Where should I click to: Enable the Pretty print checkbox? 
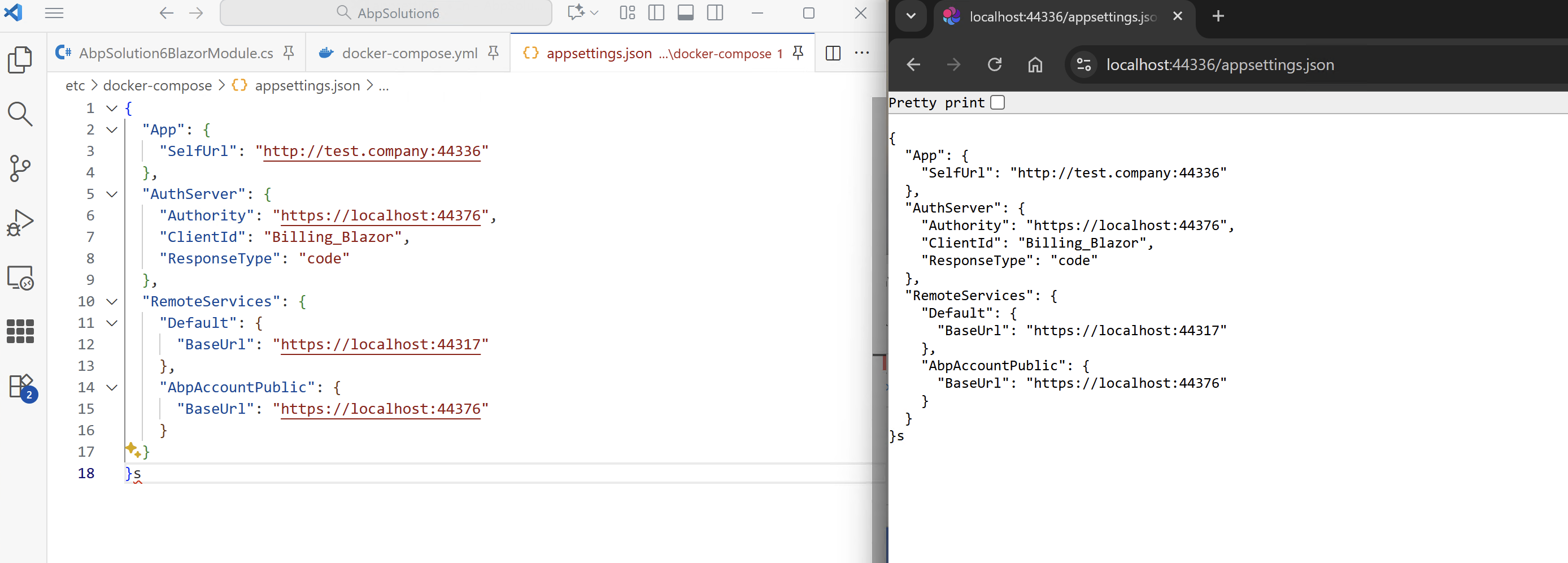click(x=997, y=102)
